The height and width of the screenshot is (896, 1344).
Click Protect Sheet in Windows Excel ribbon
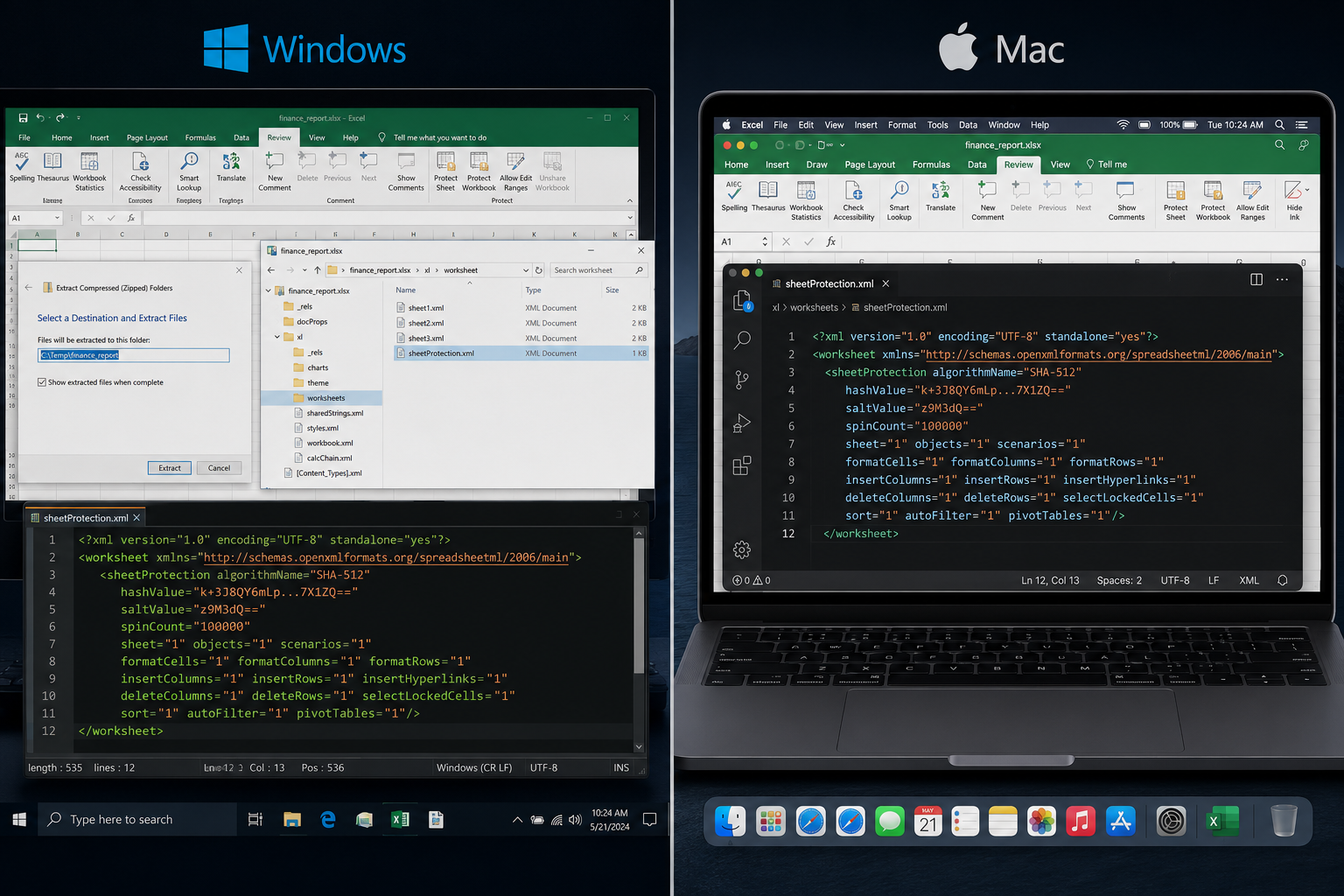pyautogui.click(x=445, y=171)
